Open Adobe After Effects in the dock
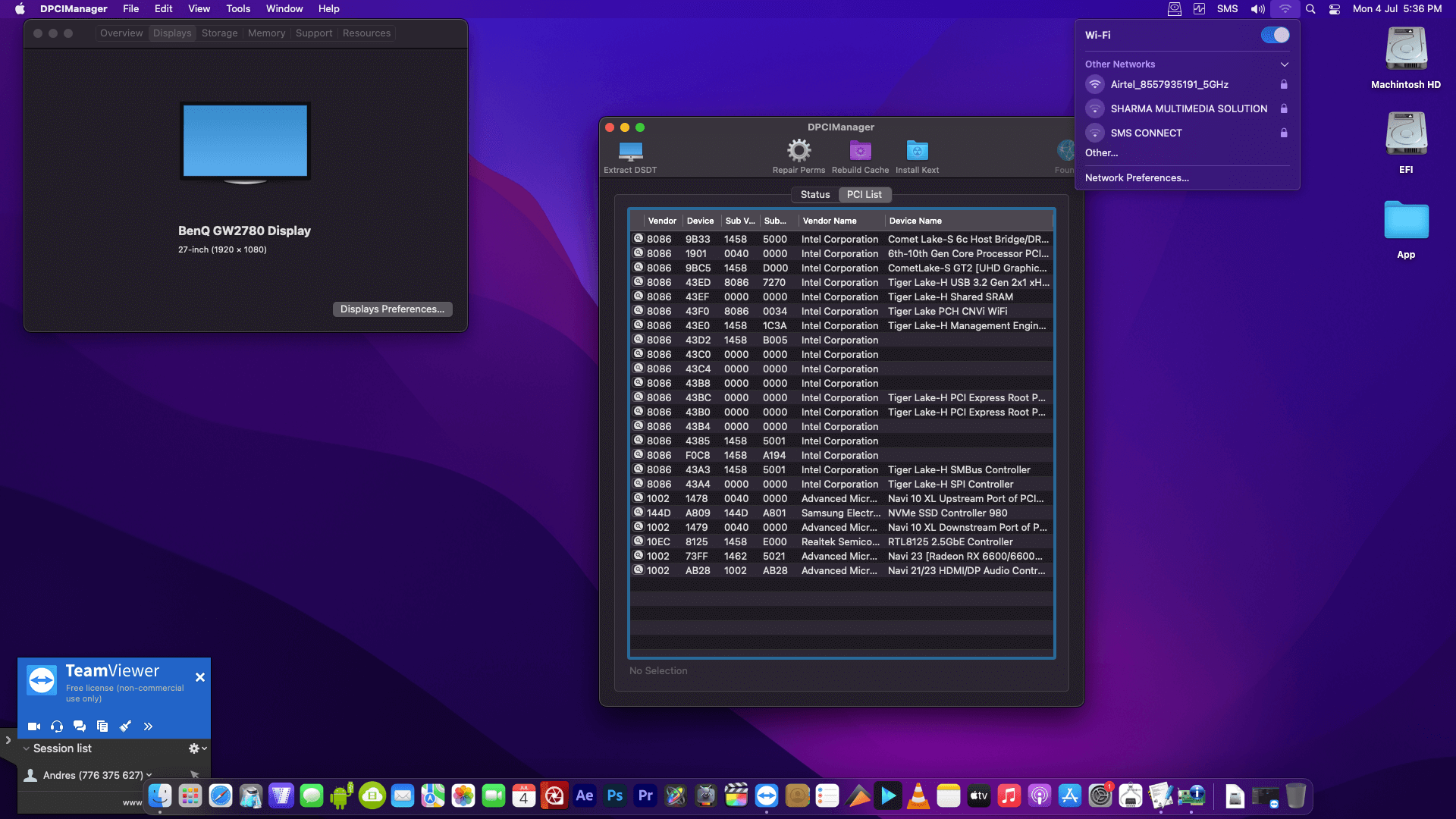Screen dimensions: 1456x819 (x=585, y=795)
